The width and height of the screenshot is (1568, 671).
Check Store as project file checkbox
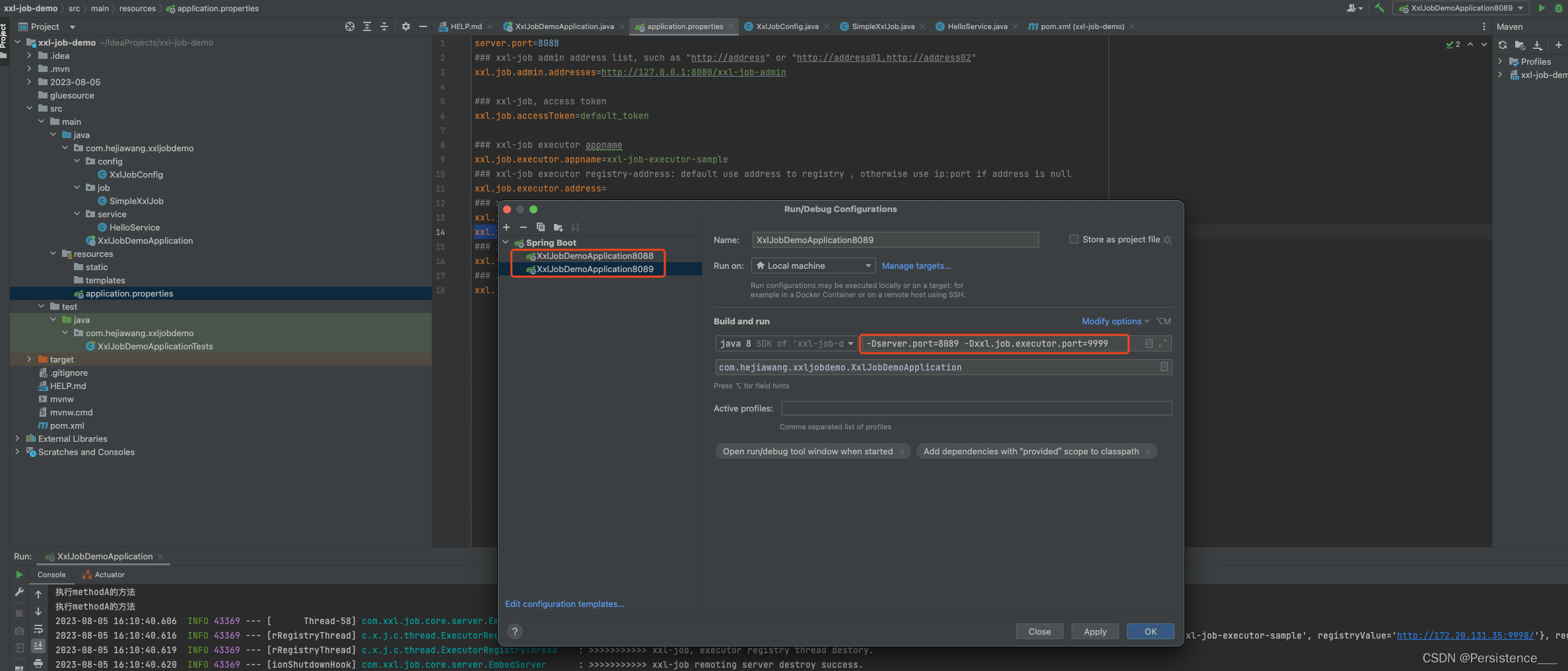point(1074,239)
